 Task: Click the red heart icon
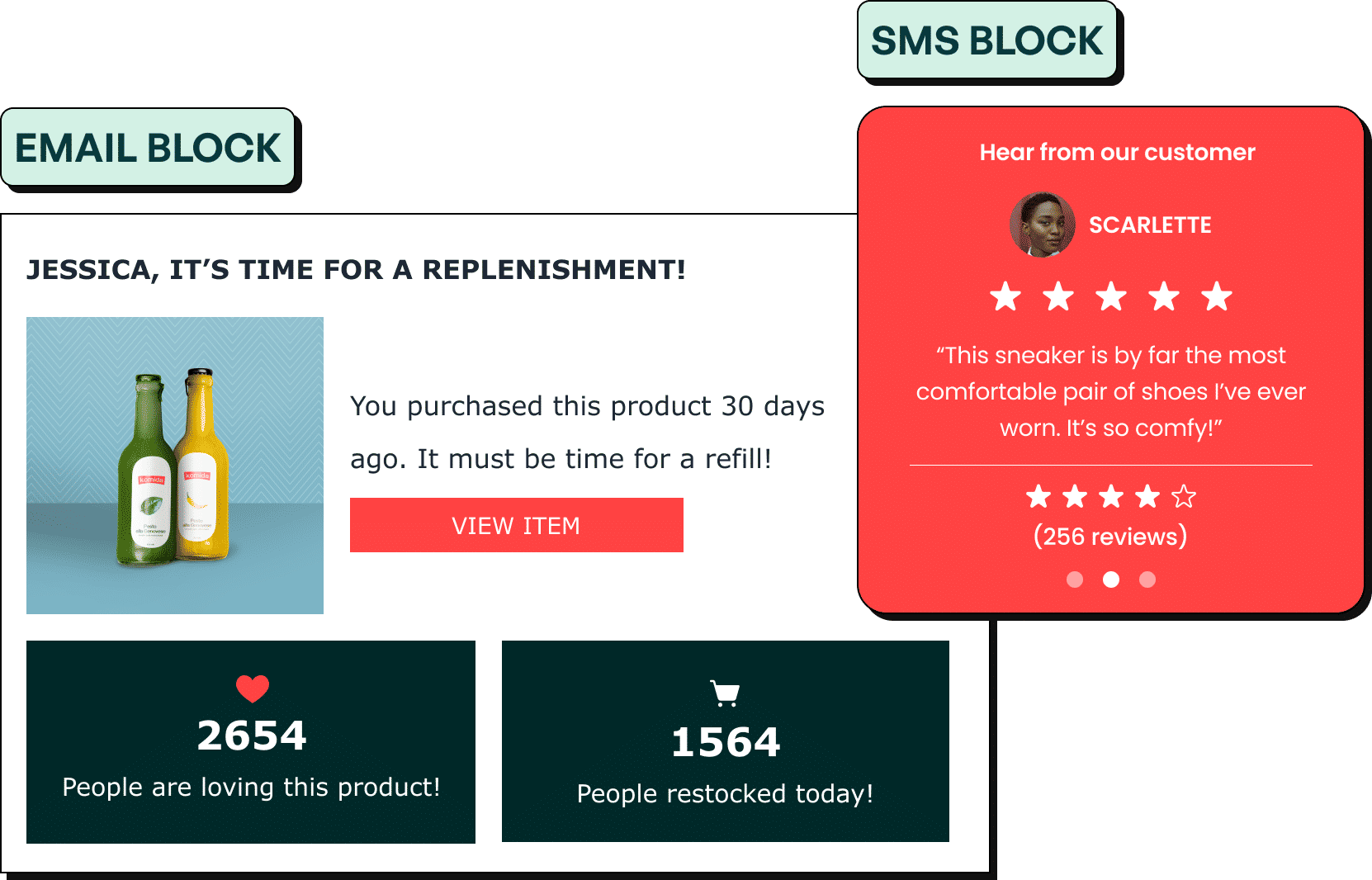(x=252, y=688)
